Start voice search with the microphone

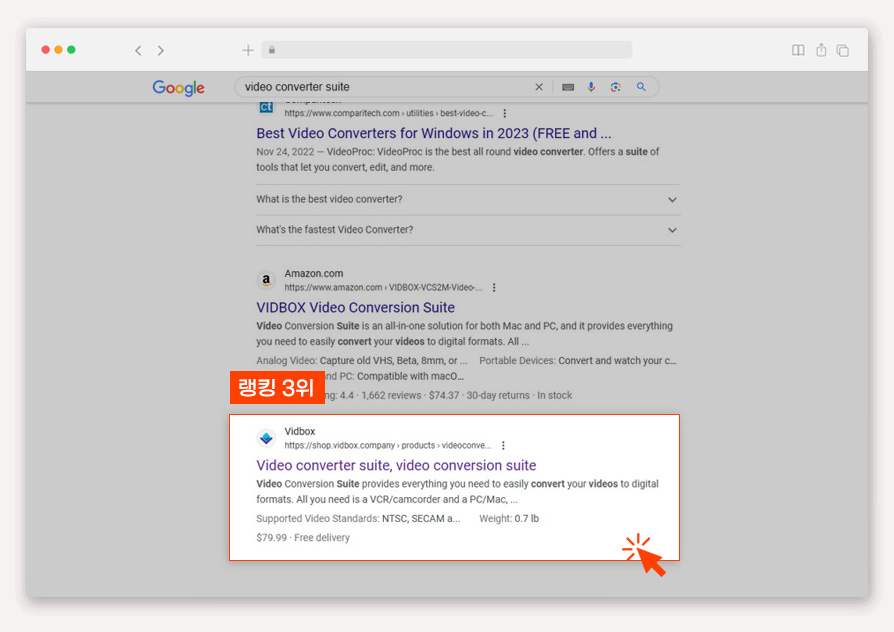tap(591, 87)
